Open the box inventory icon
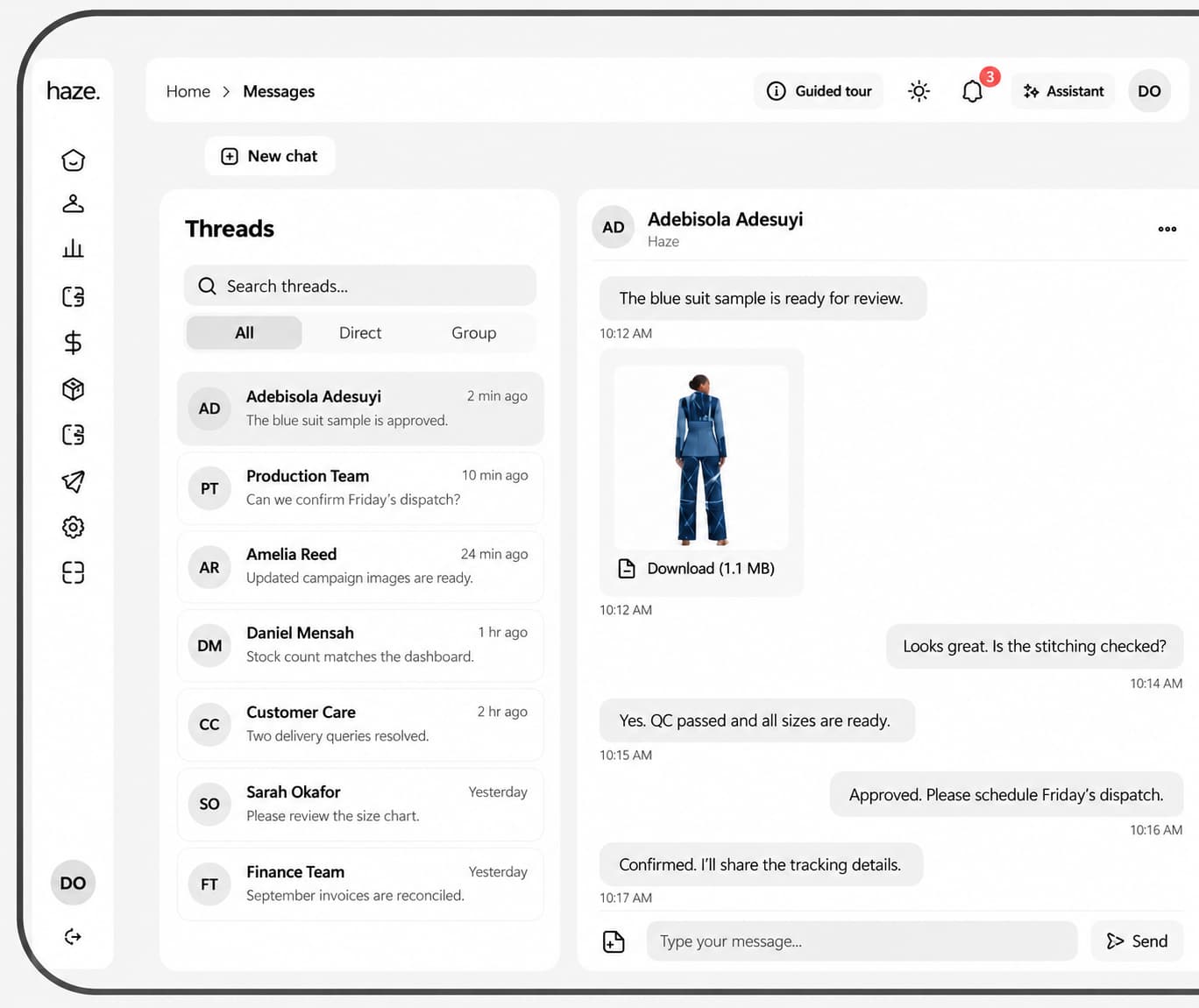1199x1008 pixels. tap(74, 388)
